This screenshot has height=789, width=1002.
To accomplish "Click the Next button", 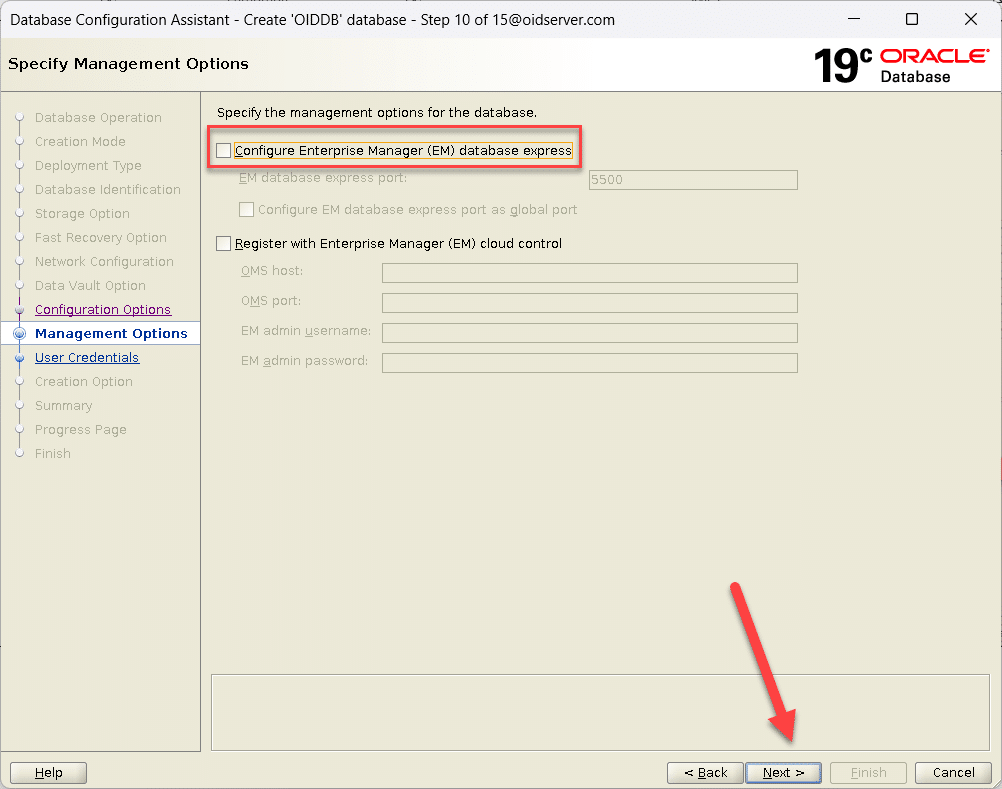I will coord(783,772).
